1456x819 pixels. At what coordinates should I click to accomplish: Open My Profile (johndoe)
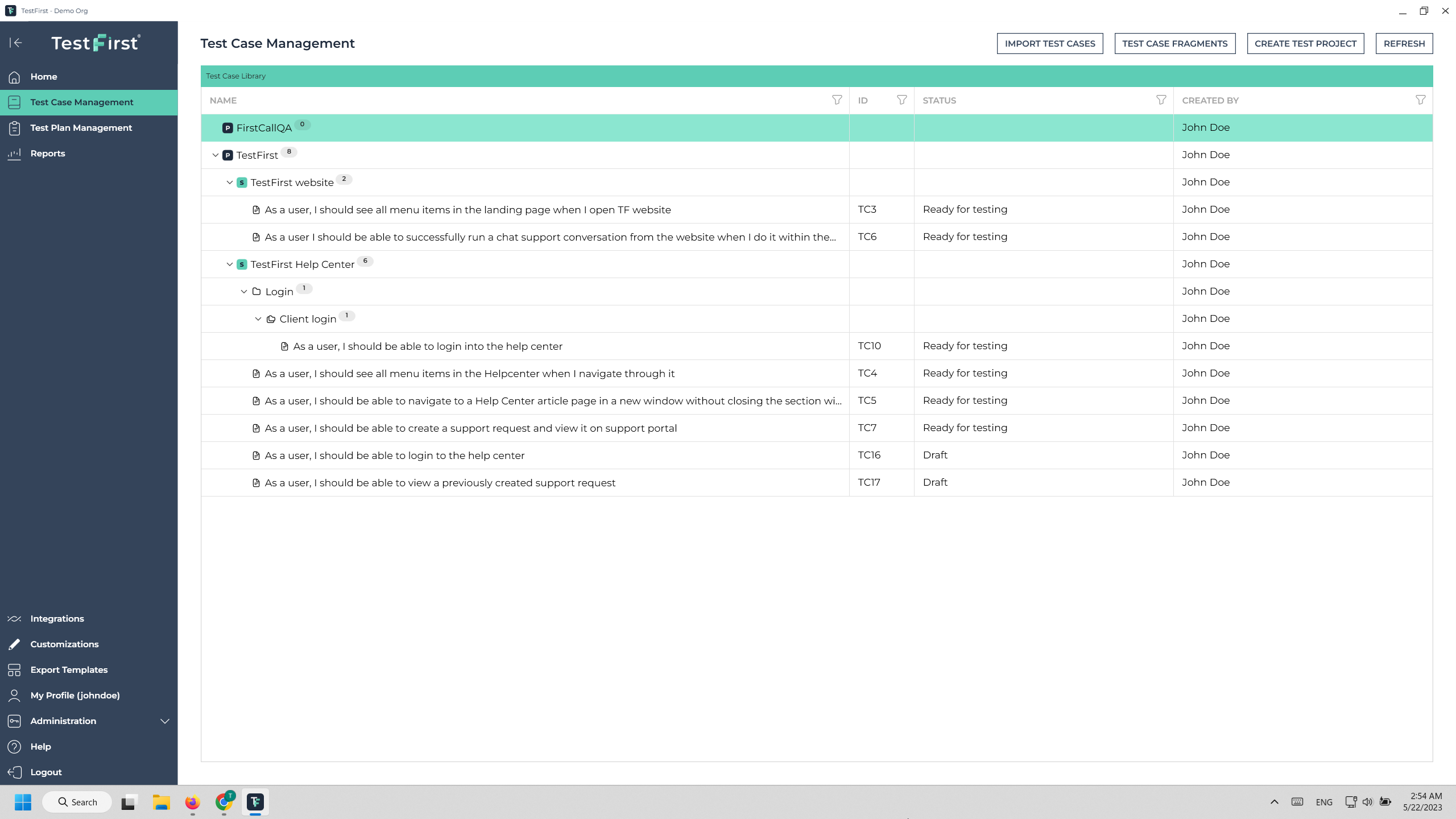click(x=75, y=695)
